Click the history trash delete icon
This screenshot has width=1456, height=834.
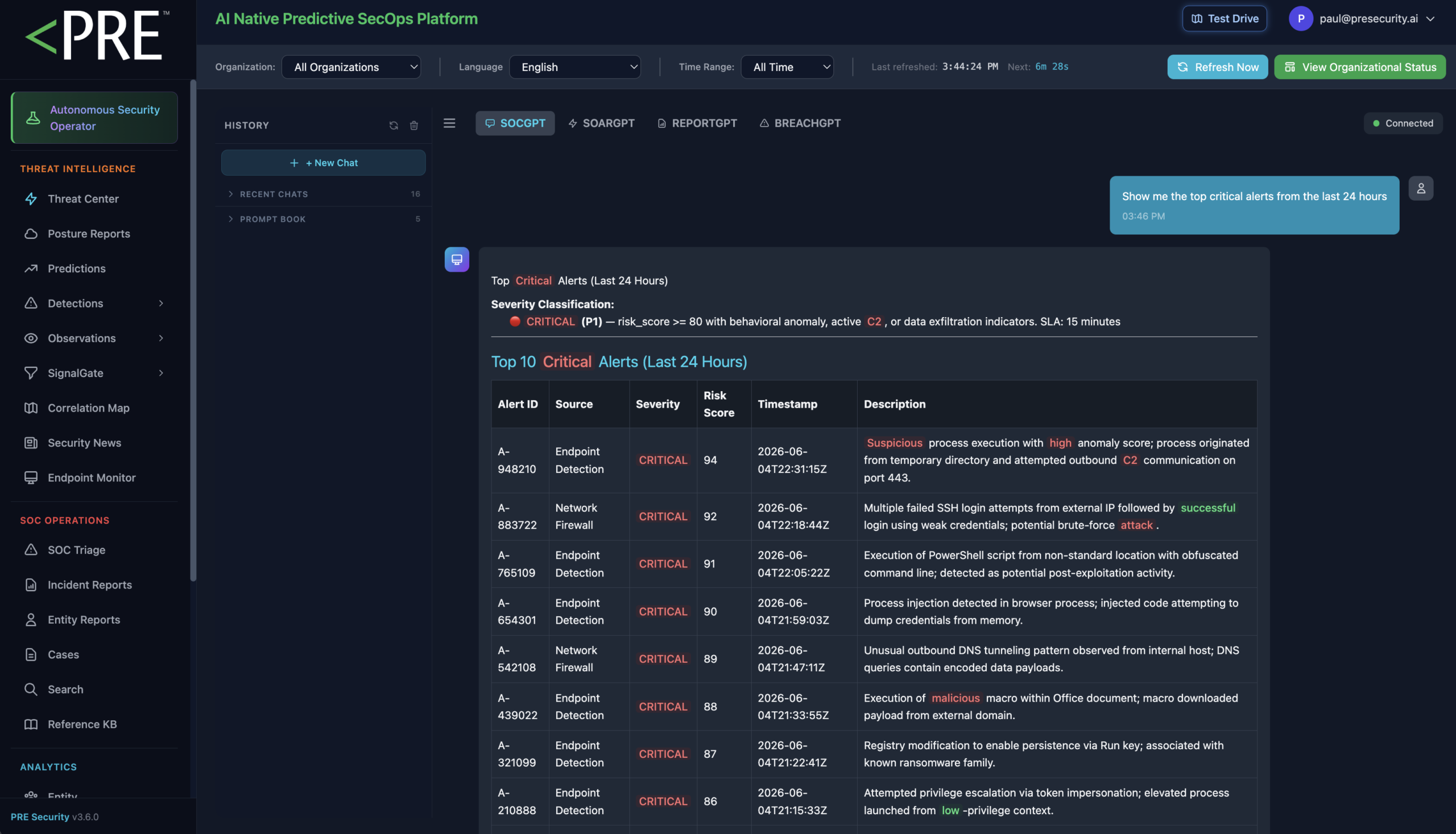tap(413, 126)
